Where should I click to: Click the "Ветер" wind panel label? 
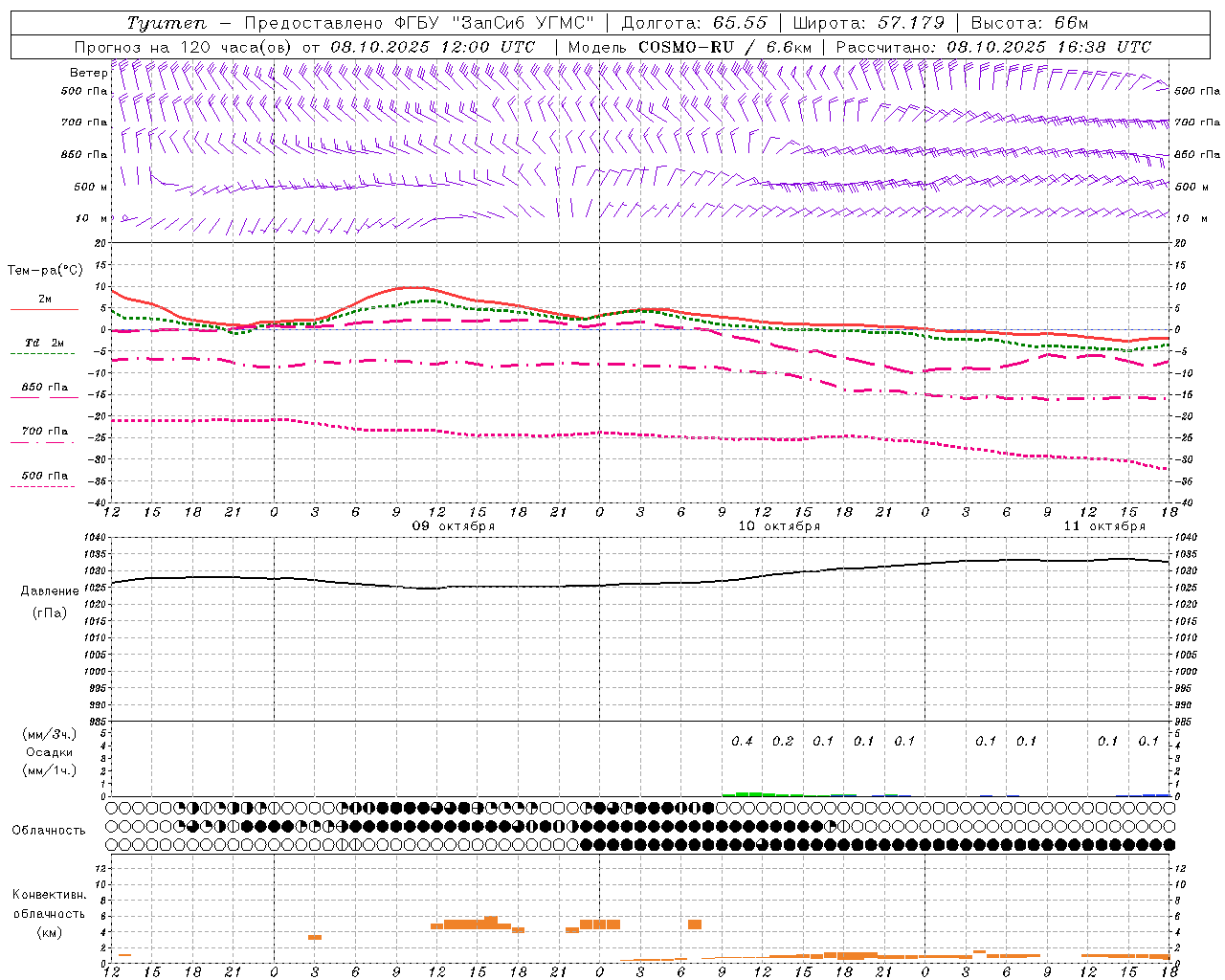[88, 73]
